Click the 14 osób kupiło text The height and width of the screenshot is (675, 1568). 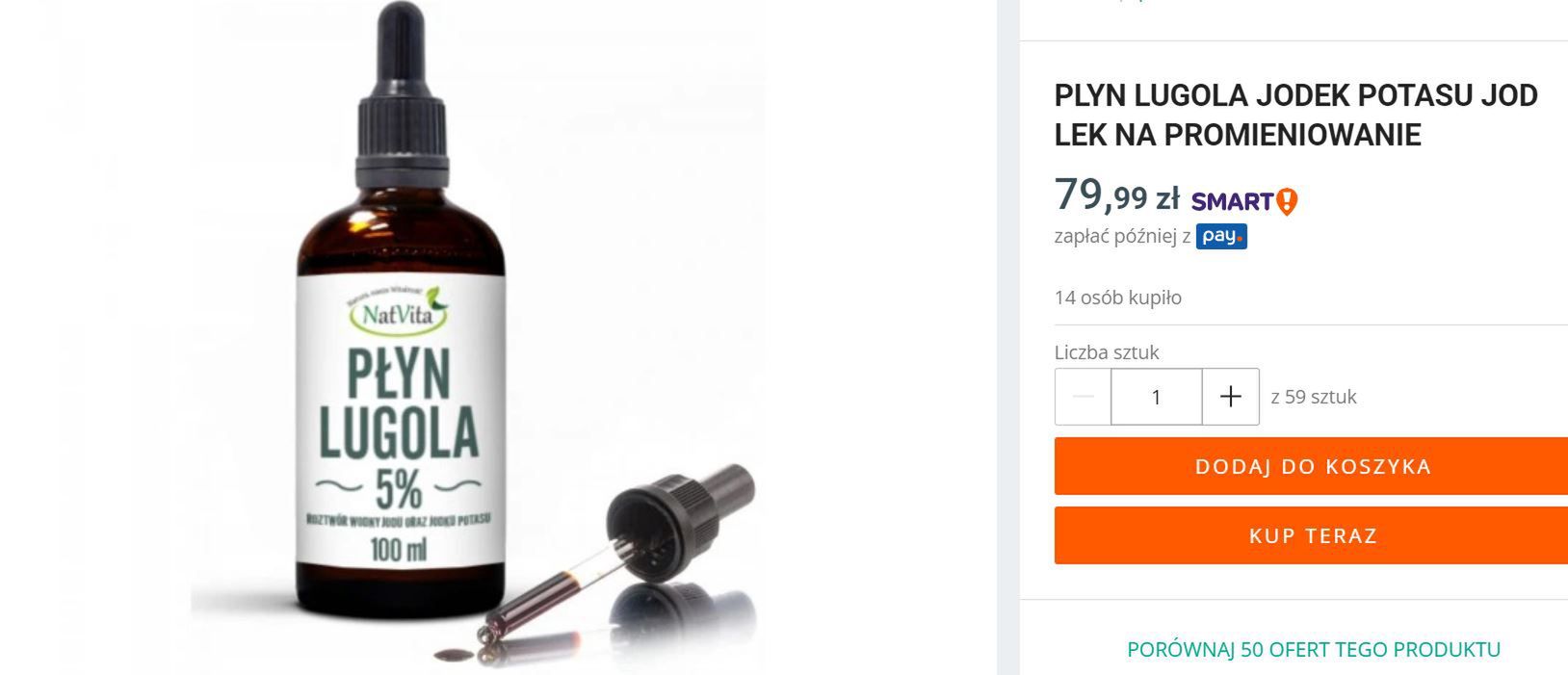[1118, 298]
